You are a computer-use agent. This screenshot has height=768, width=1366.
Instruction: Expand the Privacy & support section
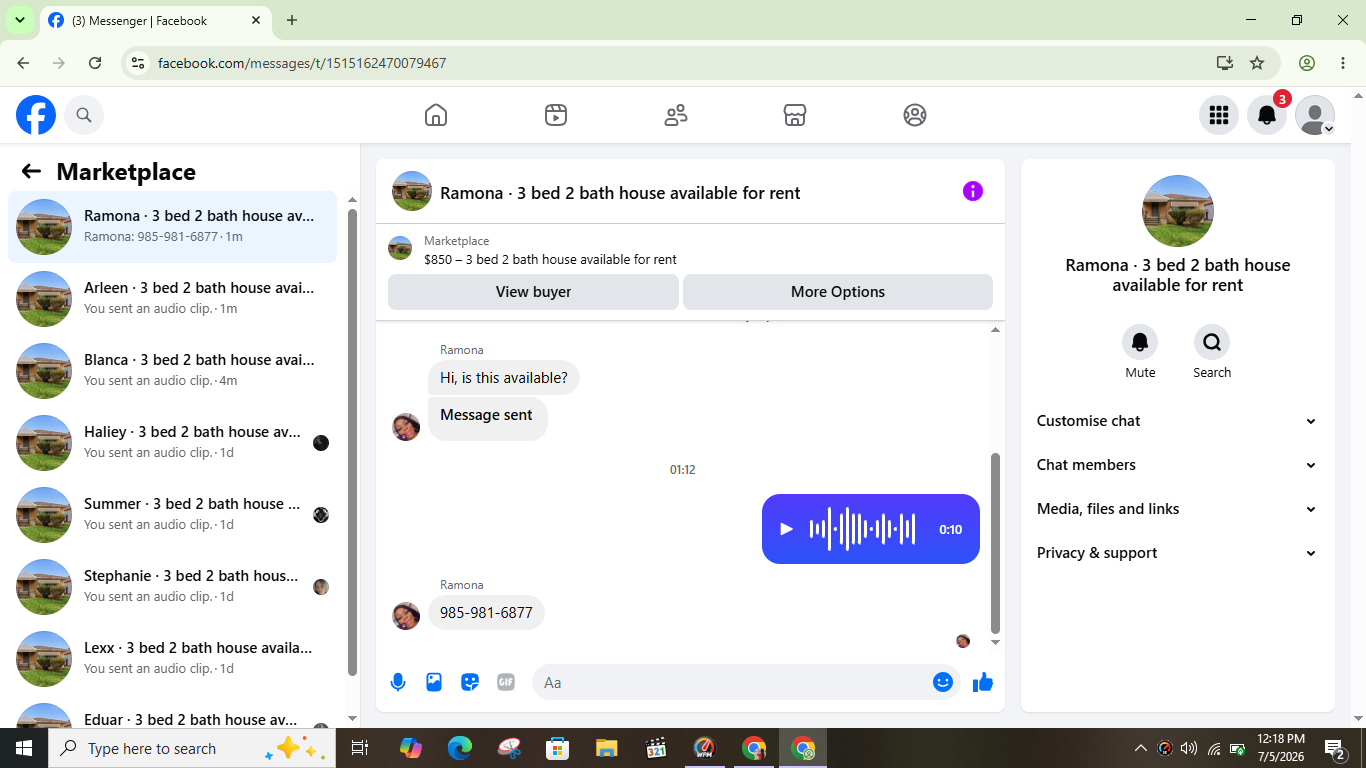pyautogui.click(x=1178, y=553)
